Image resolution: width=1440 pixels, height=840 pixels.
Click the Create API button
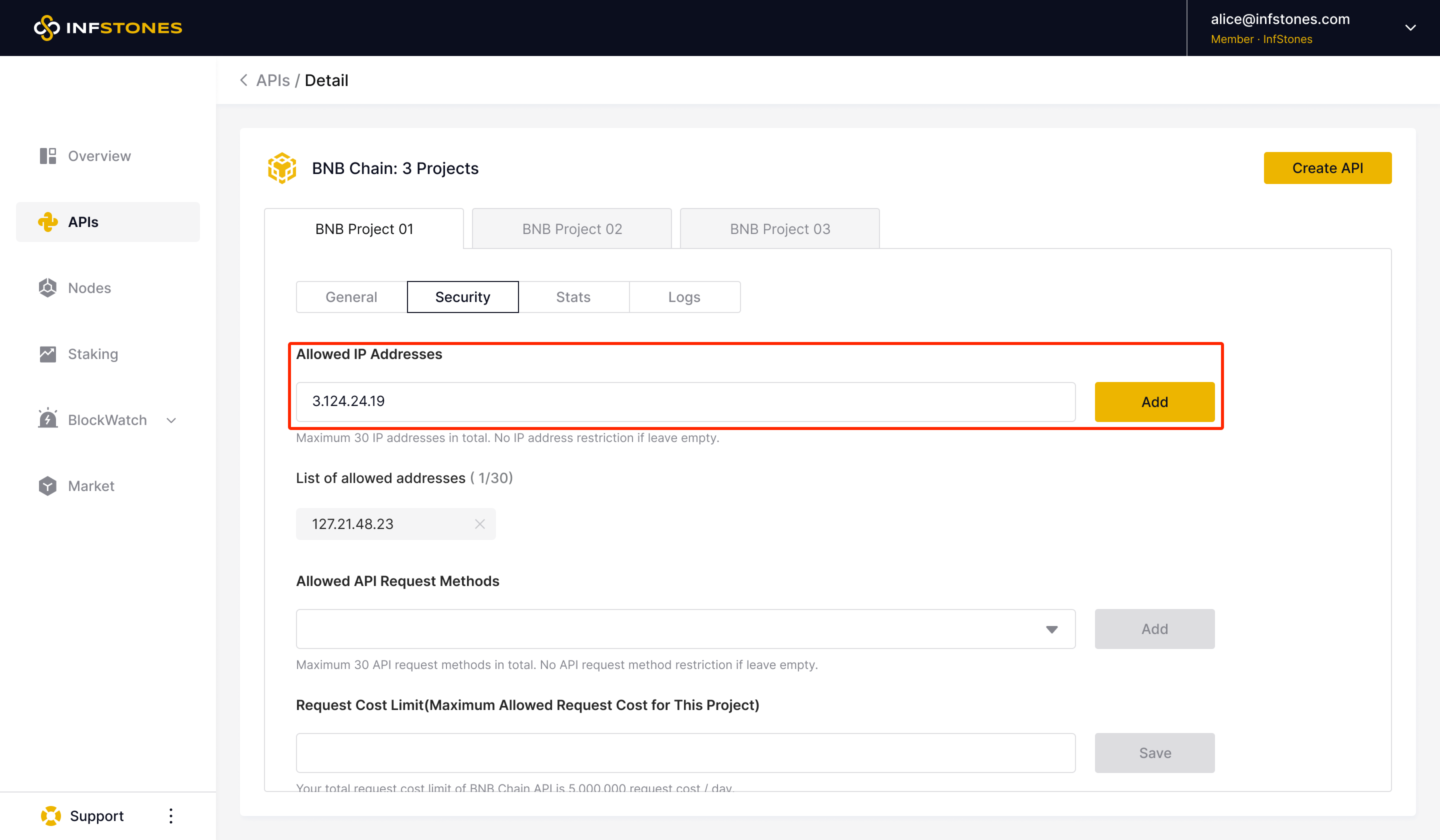click(1327, 168)
